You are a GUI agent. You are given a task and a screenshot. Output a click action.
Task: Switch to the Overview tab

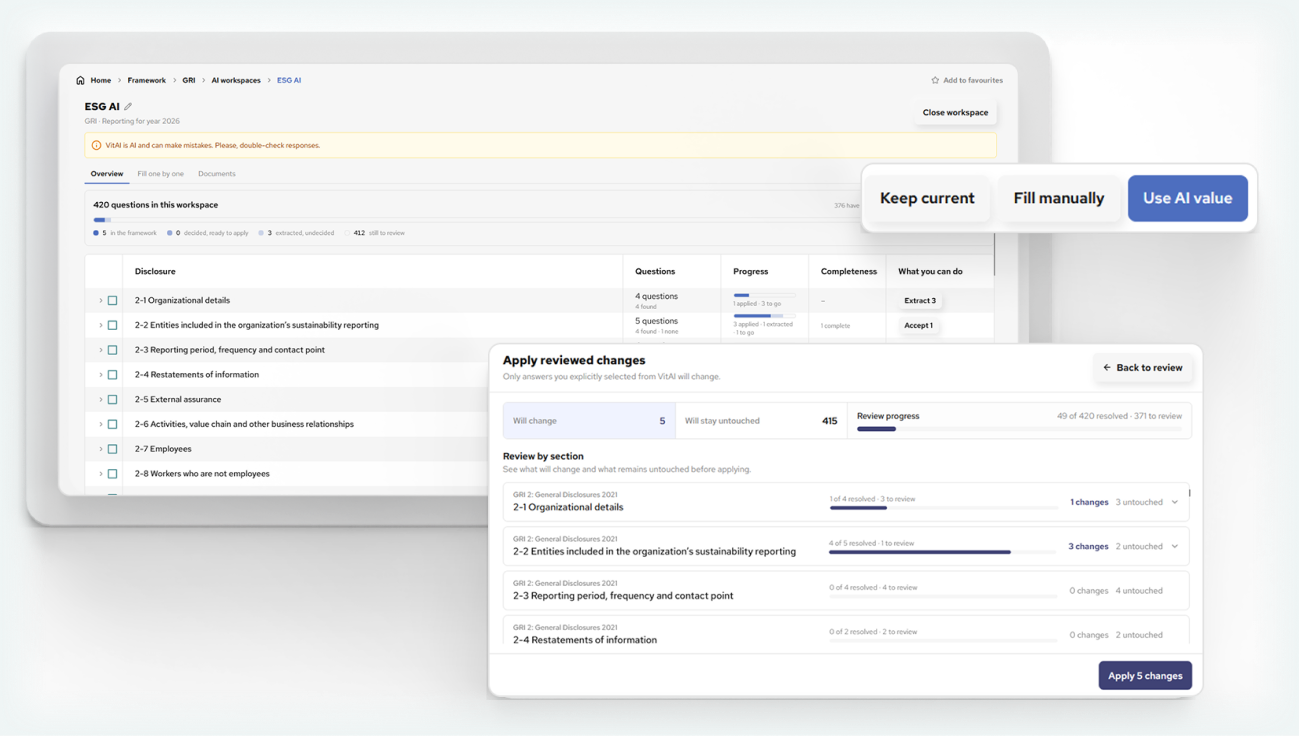[107, 174]
